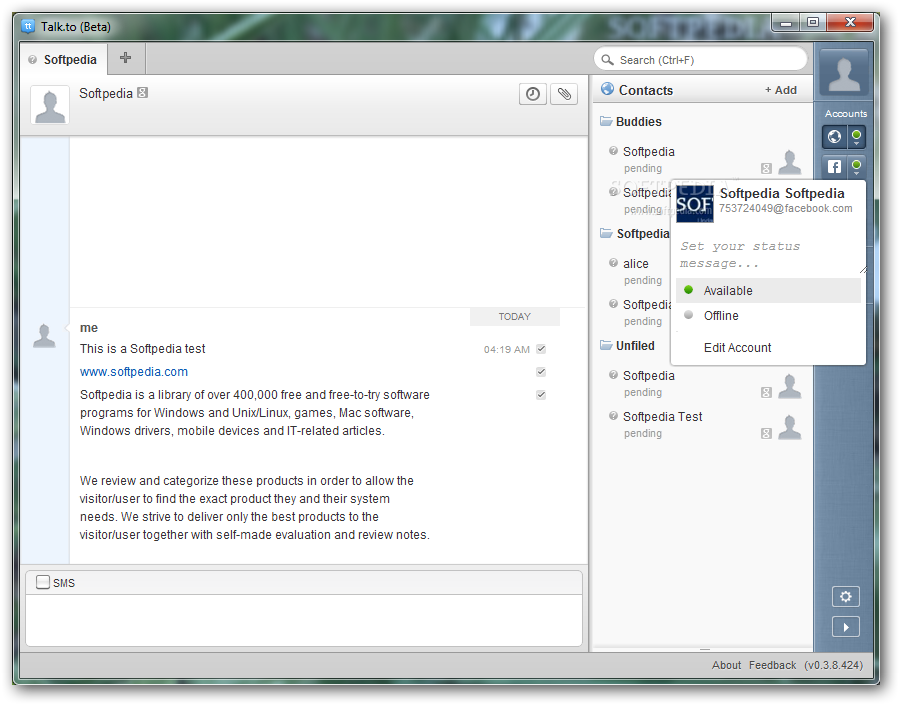
Task: Select contact alice
Action: pos(636,264)
